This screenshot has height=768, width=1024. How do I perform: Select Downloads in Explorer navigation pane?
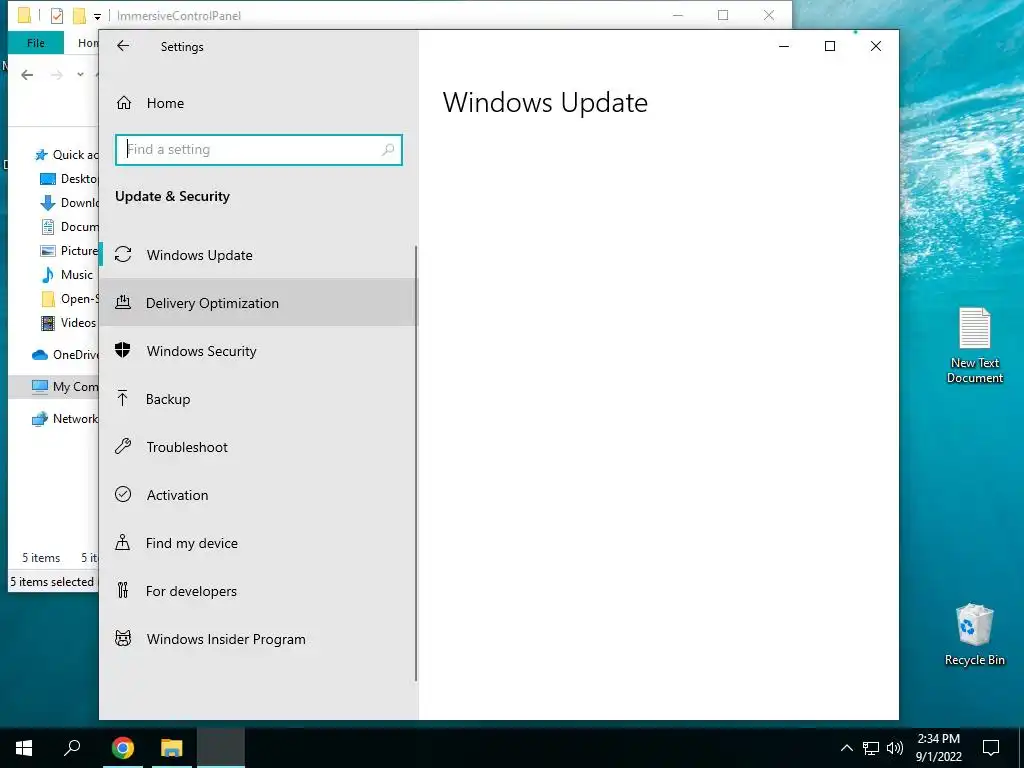69,202
